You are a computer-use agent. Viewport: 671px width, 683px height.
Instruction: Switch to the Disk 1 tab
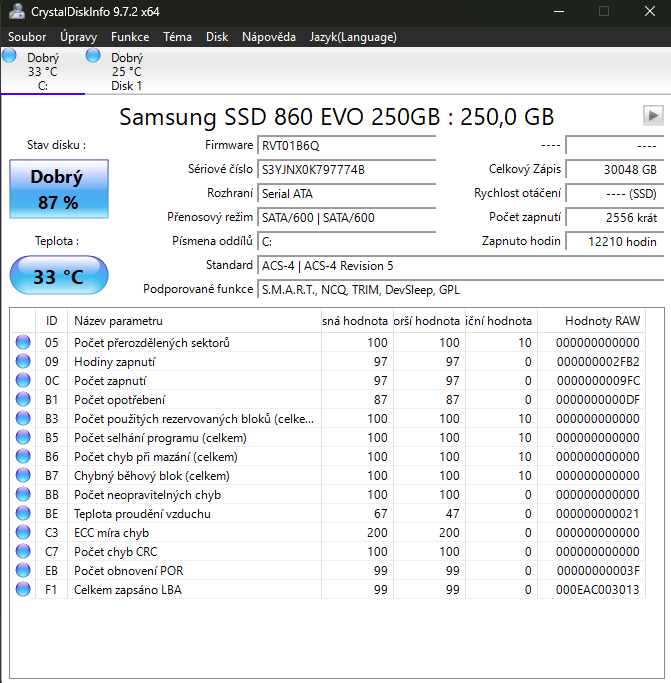coord(126,72)
